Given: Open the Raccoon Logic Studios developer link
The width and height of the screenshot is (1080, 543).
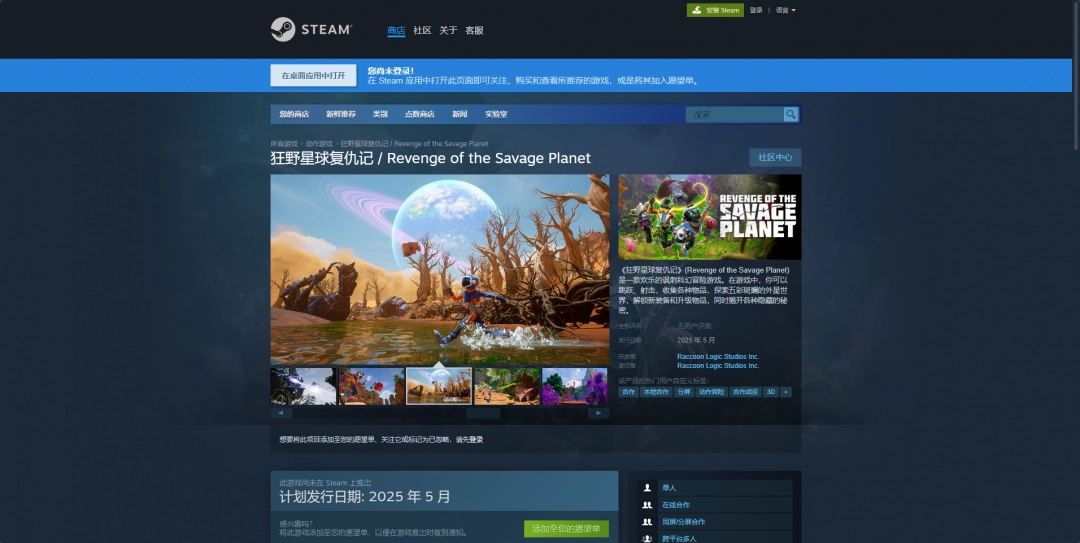Looking at the screenshot, I should (718, 357).
